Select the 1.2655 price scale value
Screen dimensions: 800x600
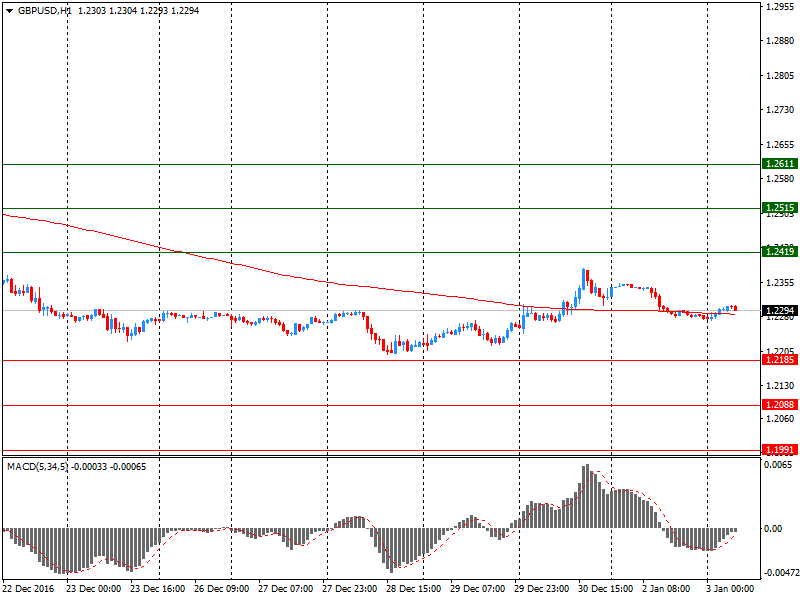click(780, 145)
